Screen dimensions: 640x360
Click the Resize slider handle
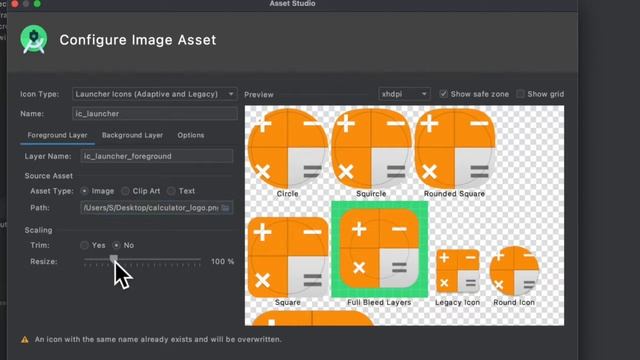pos(114,259)
